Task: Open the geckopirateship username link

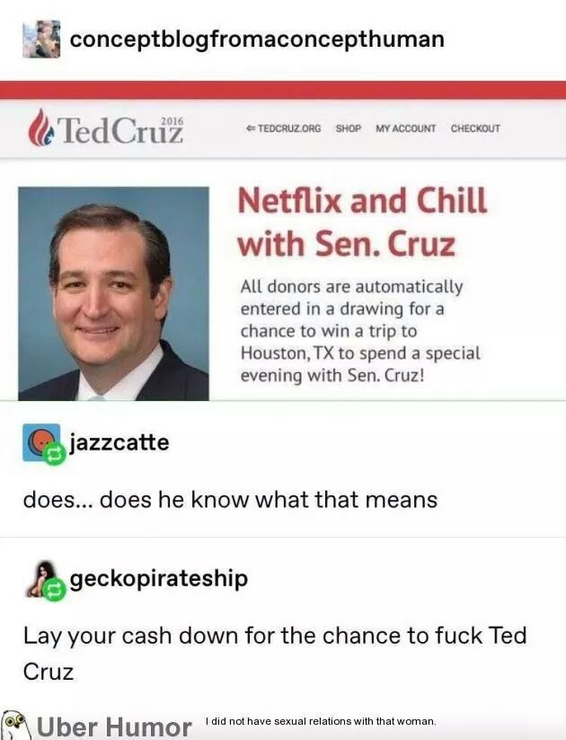Action: point(159,579)
